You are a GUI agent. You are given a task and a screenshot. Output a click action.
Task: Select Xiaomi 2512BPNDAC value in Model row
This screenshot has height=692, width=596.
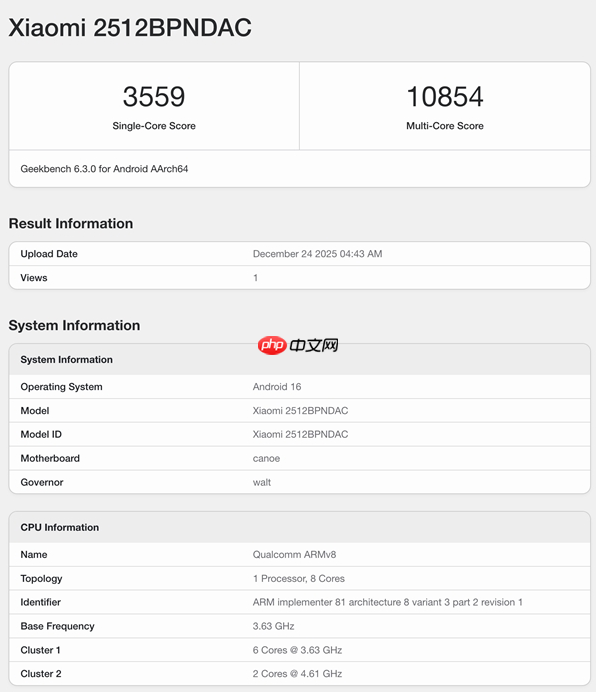[x=300, y=410]
